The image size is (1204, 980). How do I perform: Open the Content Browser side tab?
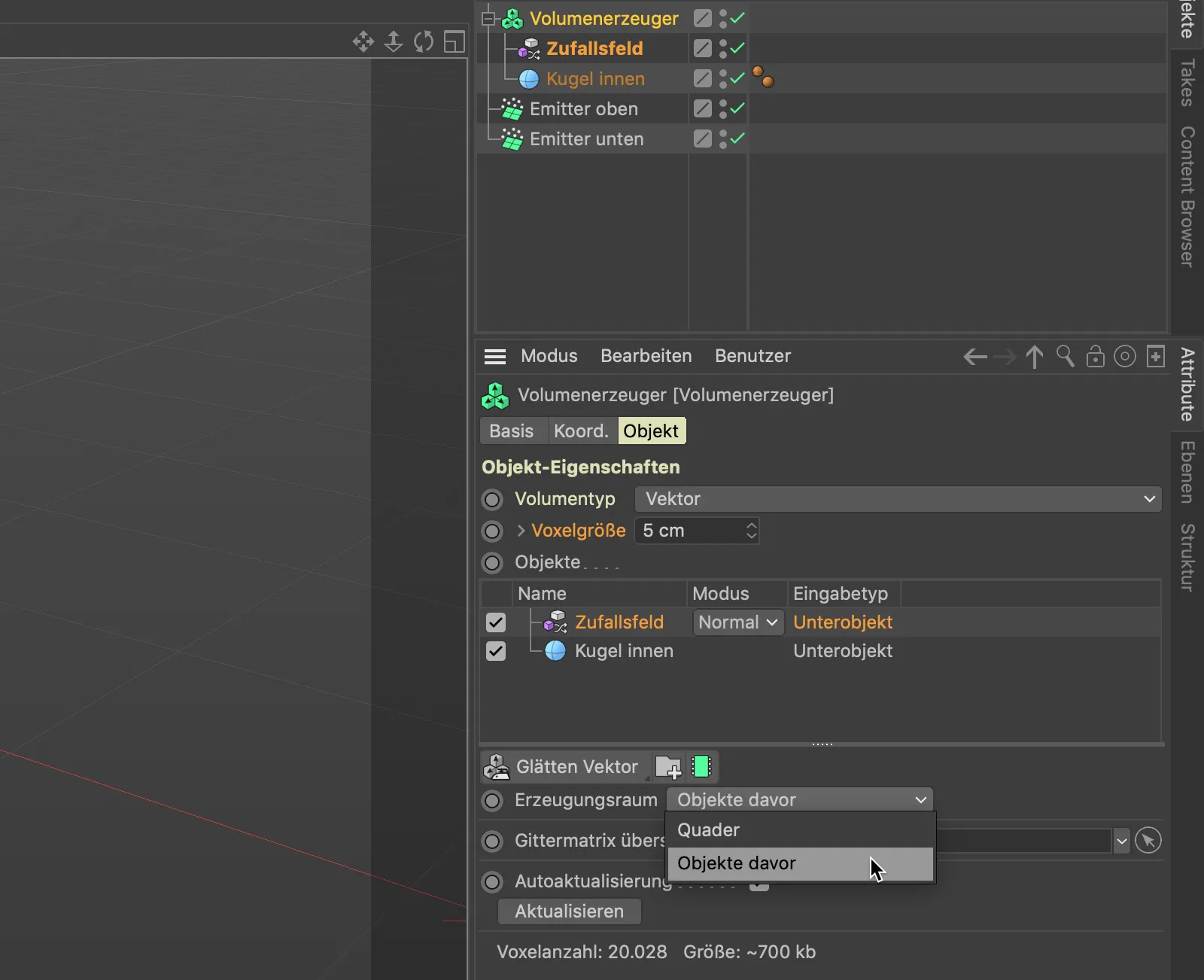coord(1187,197)
